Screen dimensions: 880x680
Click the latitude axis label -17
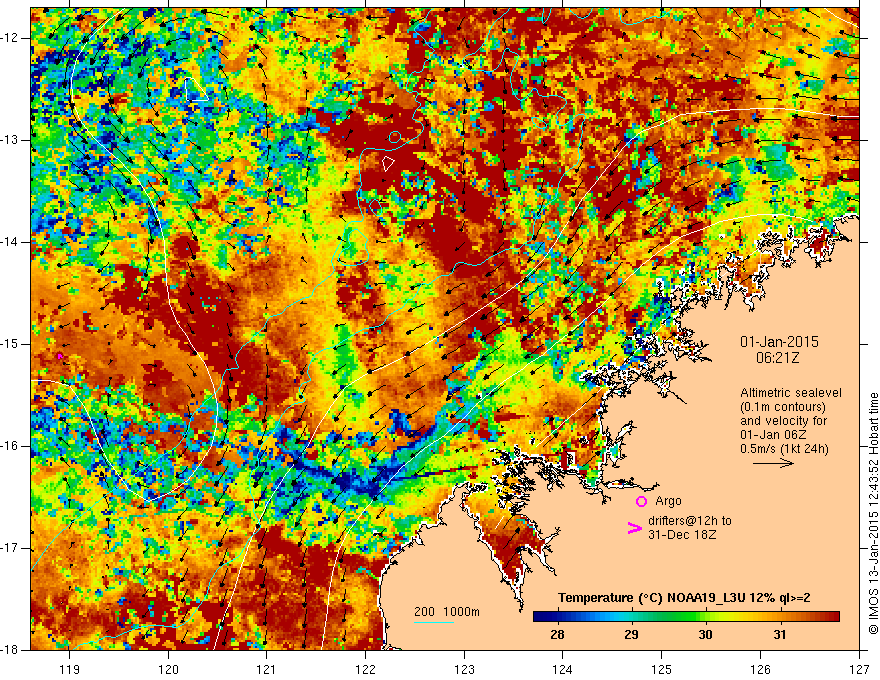[x=10, y=548]
